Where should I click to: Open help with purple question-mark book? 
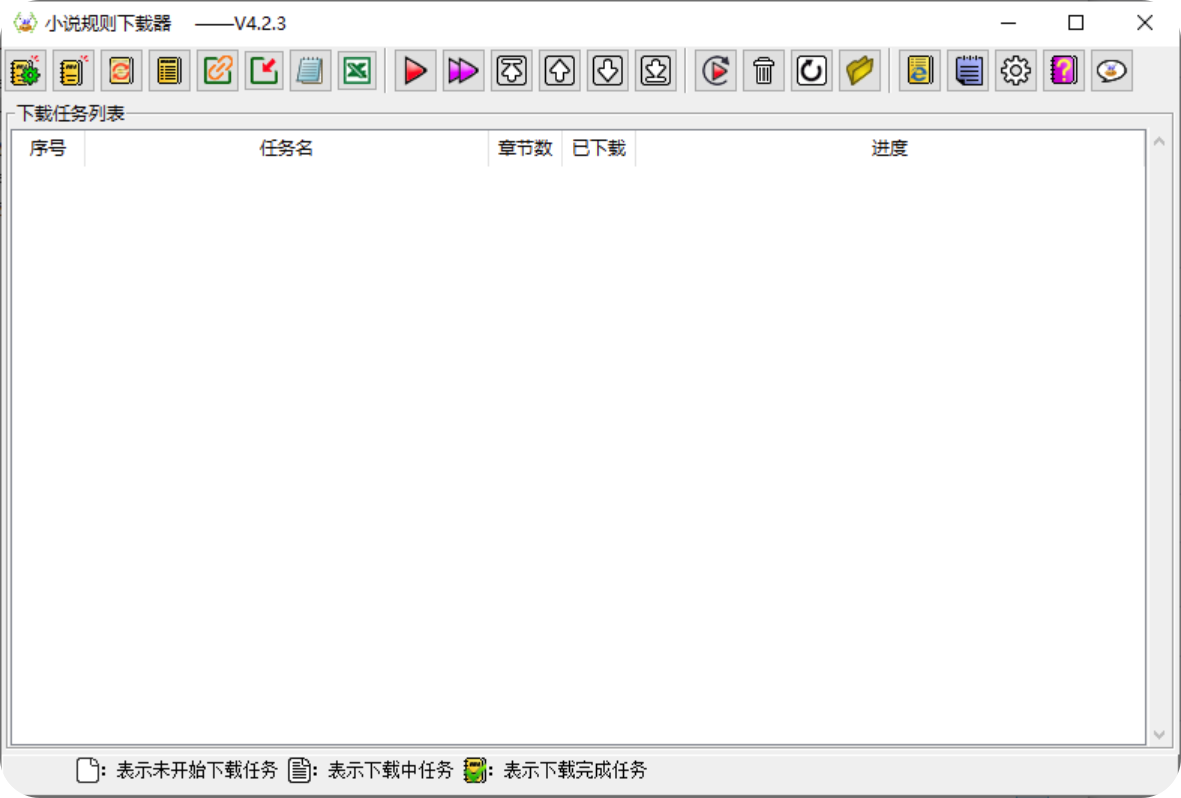click(x=1064, y=71)
